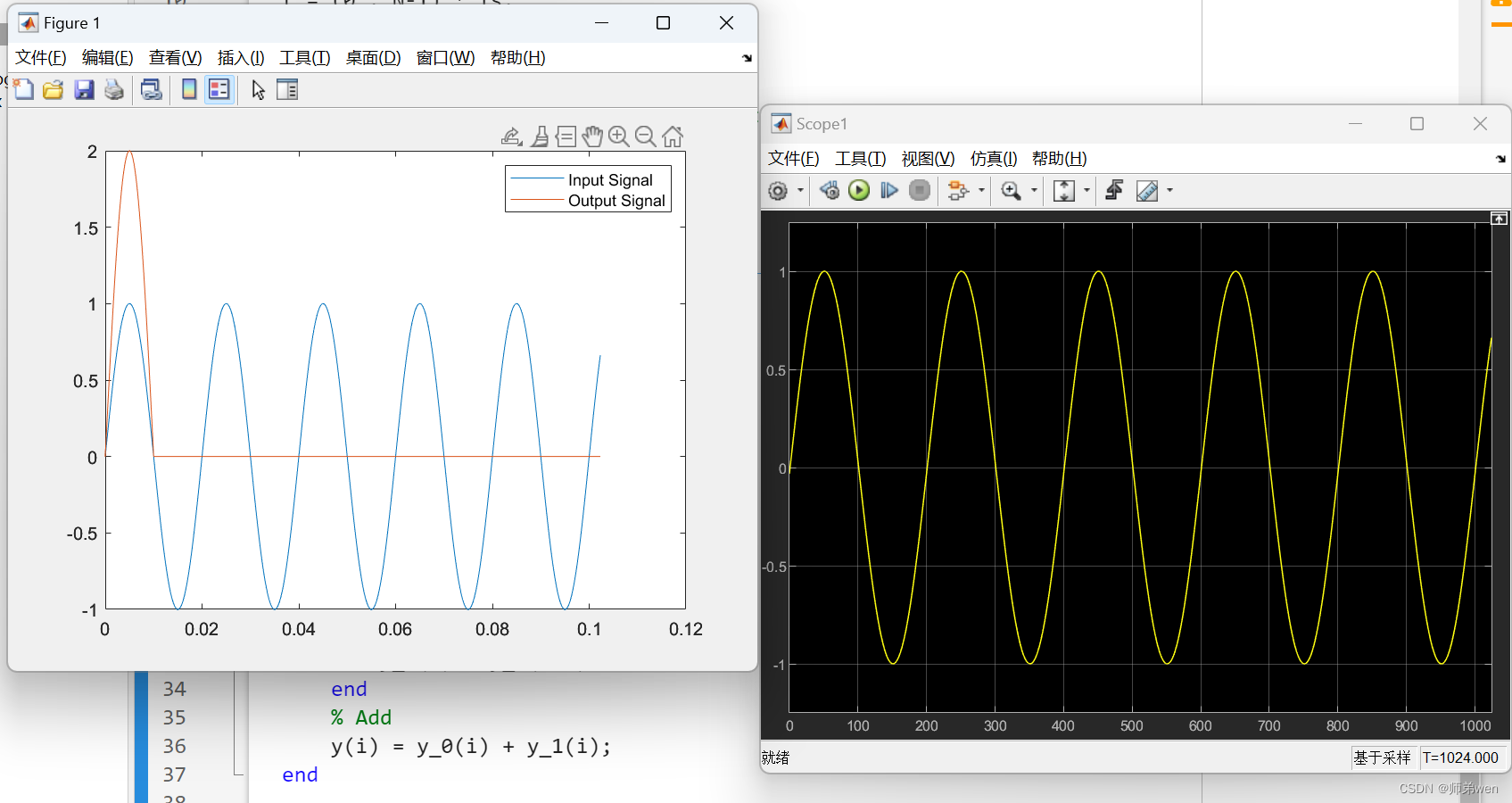Open 编辑(E) menu in Figure 1
This screenshot has width=1512, height=803.
click(108, 58)
